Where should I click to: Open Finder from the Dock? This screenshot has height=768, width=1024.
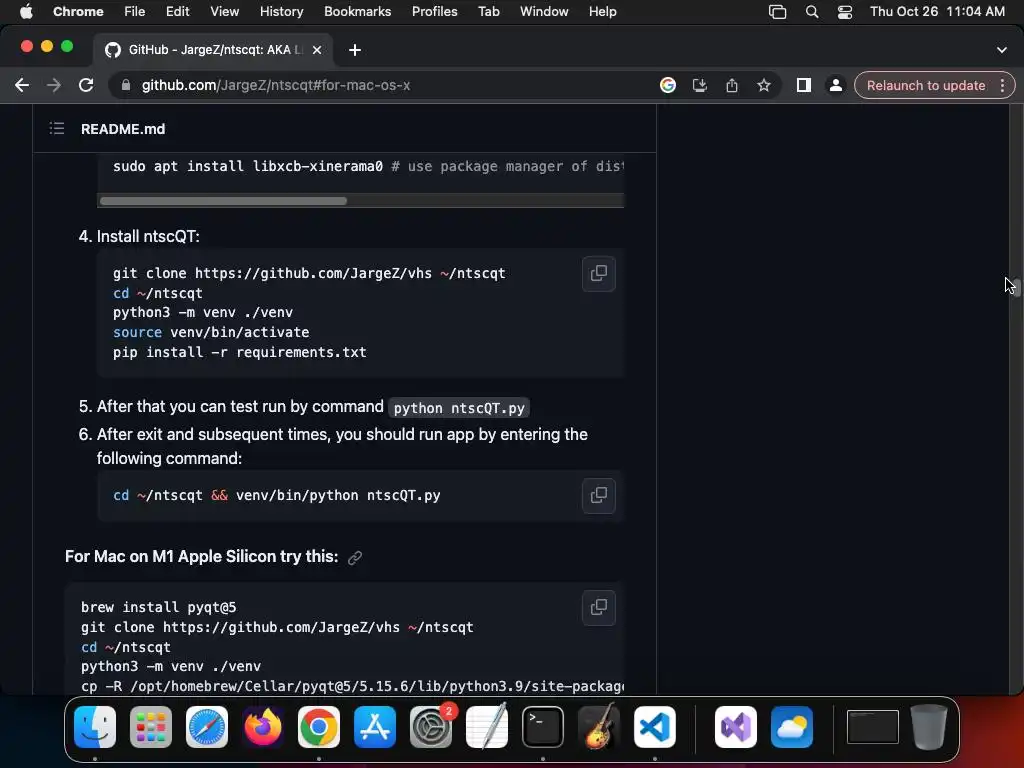point(95,727)
